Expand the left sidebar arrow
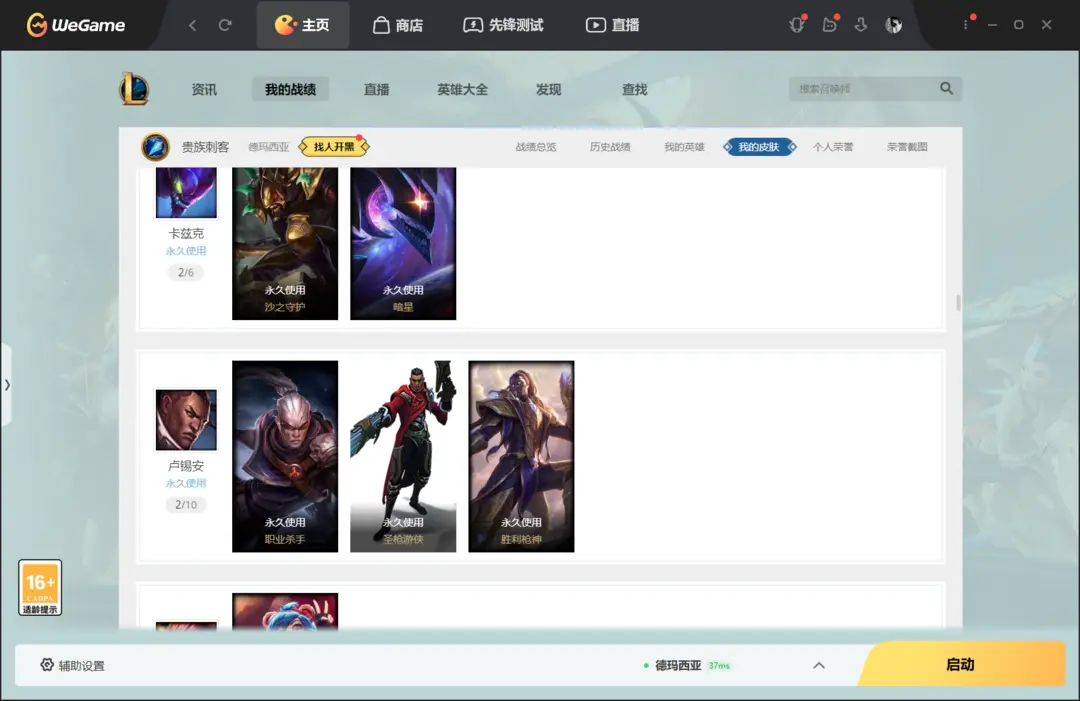1080x701 pixels. [7, 385]
